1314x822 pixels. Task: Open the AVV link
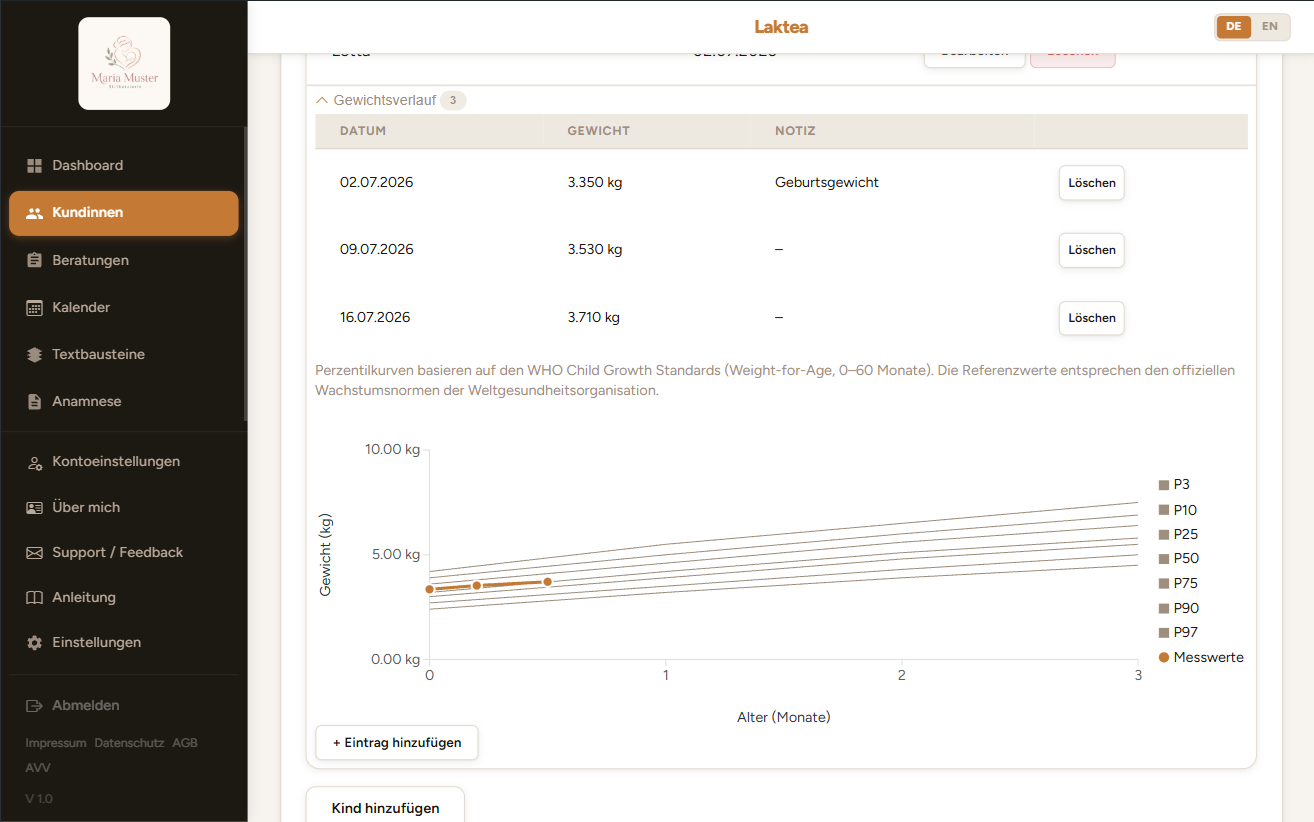[x=38, y=768]
